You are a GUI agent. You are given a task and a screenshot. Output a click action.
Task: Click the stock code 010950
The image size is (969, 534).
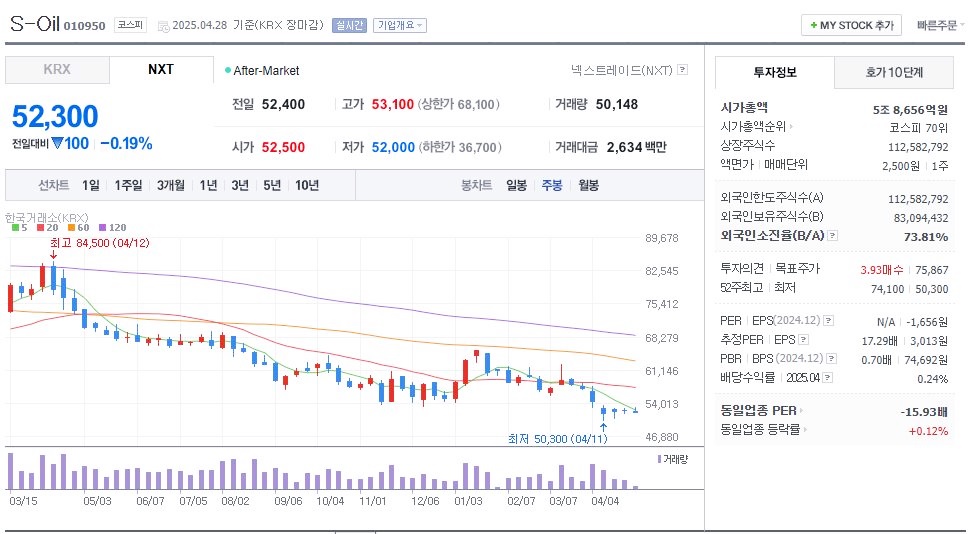(85, 26)
